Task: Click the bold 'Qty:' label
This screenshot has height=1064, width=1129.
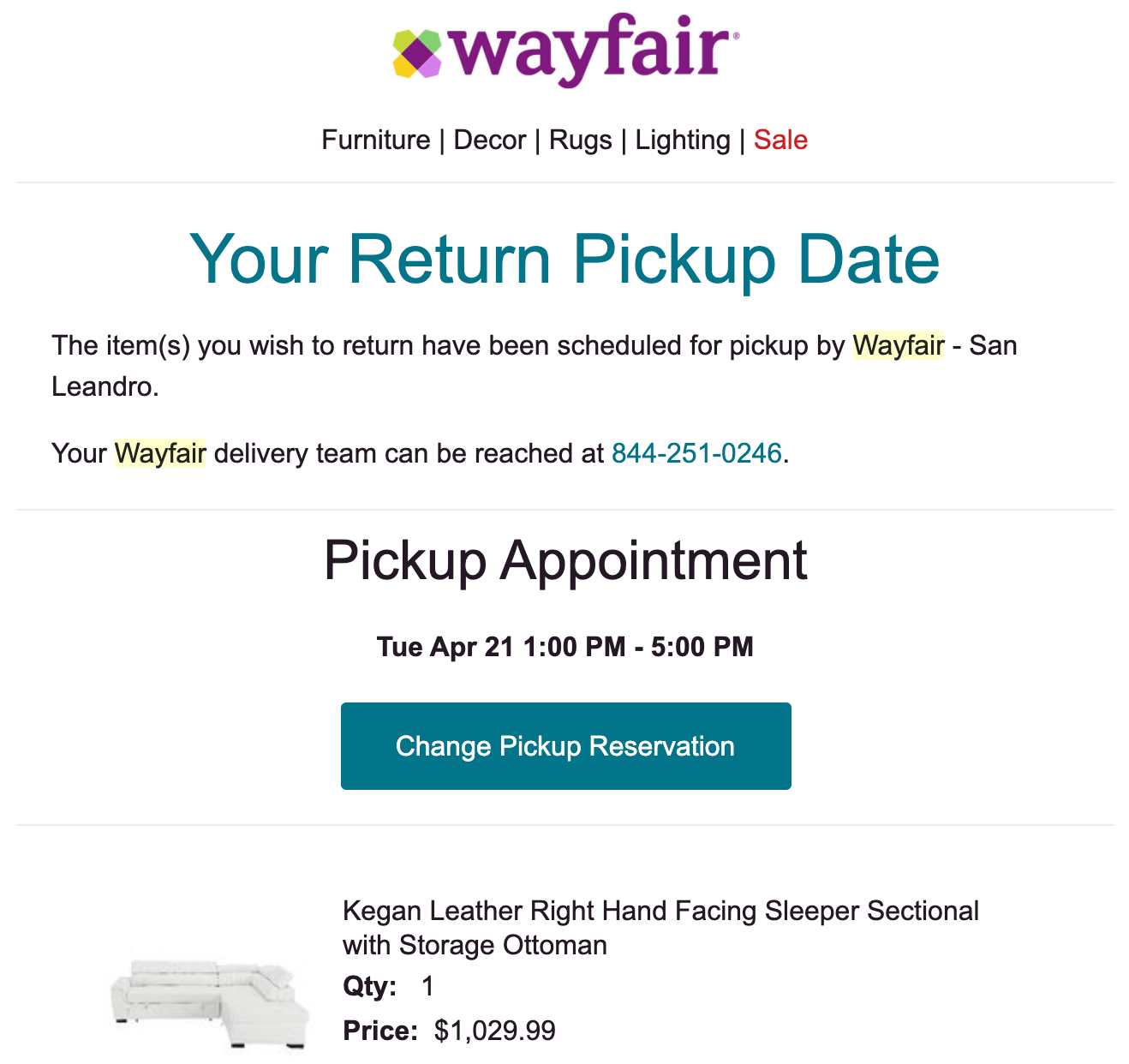Action: (x=370, y=986)
